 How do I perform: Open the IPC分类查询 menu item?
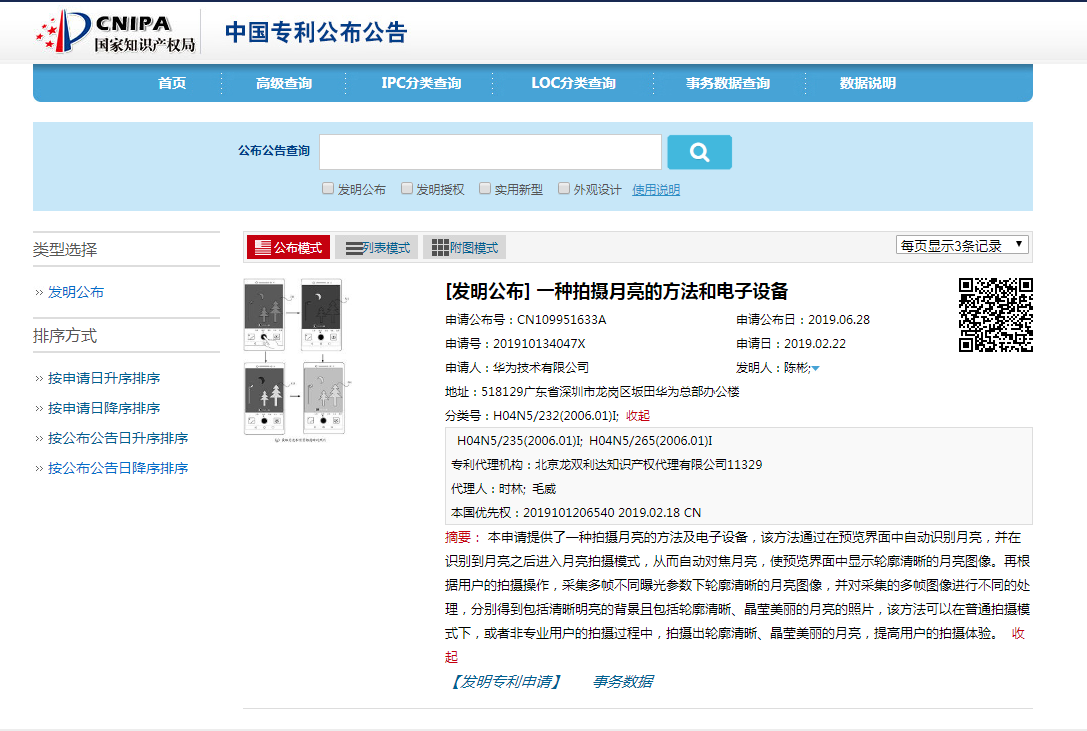tap(421, 83)
